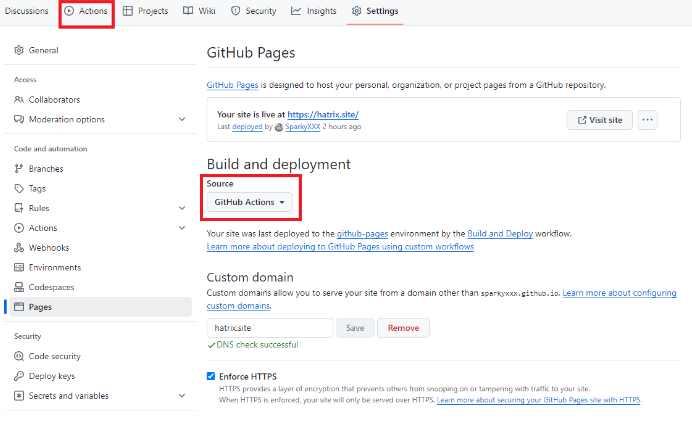Viewport: 692px width, 430px height.
Task: Click the Environments icon in sidebar
Action: [19, 267]
